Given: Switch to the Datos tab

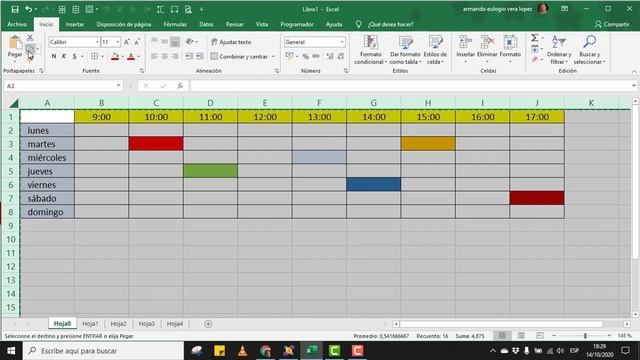Looking at the screenshot, I should (x=206, y=24).
